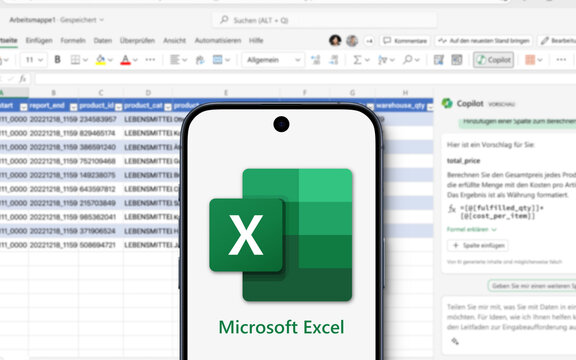This screenshot has height=360, width=576.
Task: Open the Gespeichert save status dropdown
Action: (82, 20)
